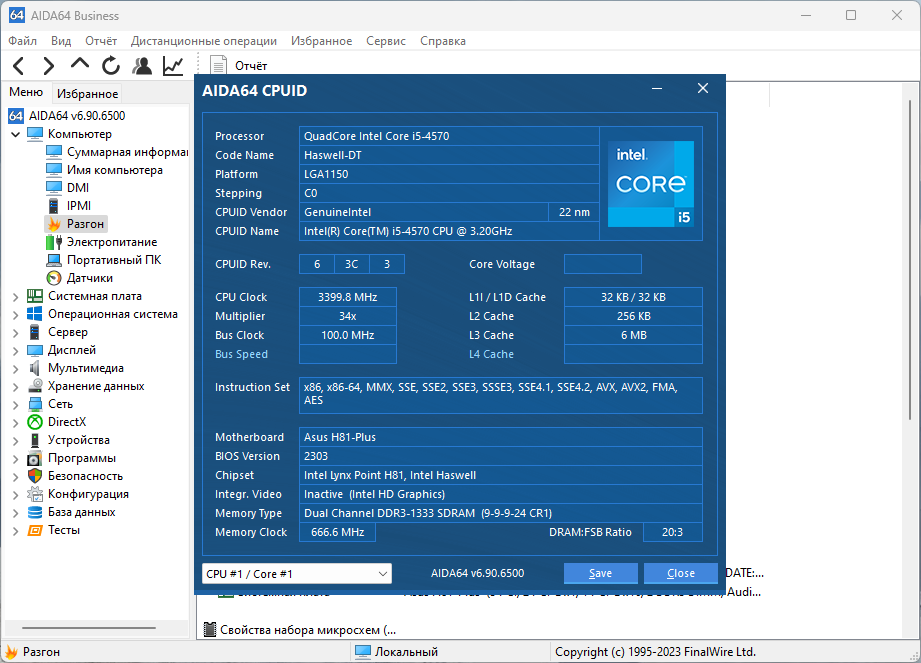
Task: Maximize the AIDA64 Business main window
Action: [851, 15]
